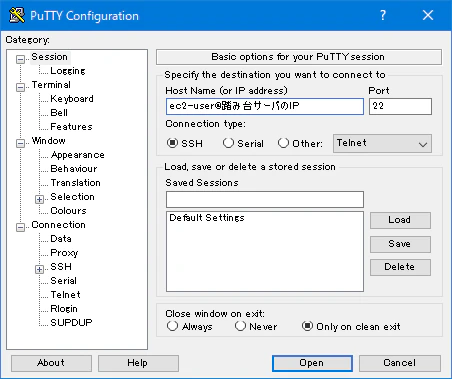Open the Data settings category

[x=61, y=239]
